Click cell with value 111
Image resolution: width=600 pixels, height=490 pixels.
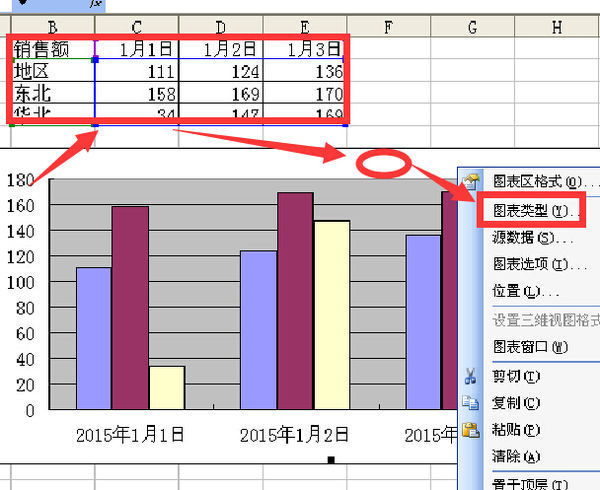[137, 70]
